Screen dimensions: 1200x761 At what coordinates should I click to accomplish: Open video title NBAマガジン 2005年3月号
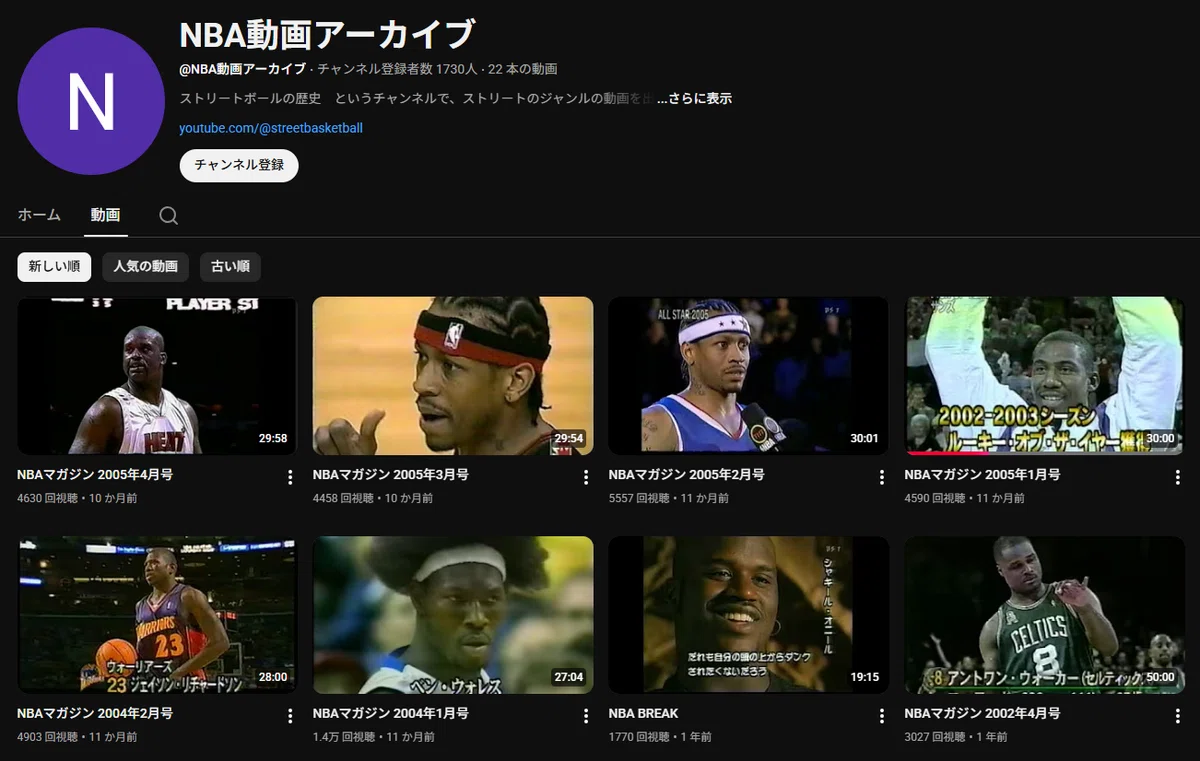click(391, 474)
